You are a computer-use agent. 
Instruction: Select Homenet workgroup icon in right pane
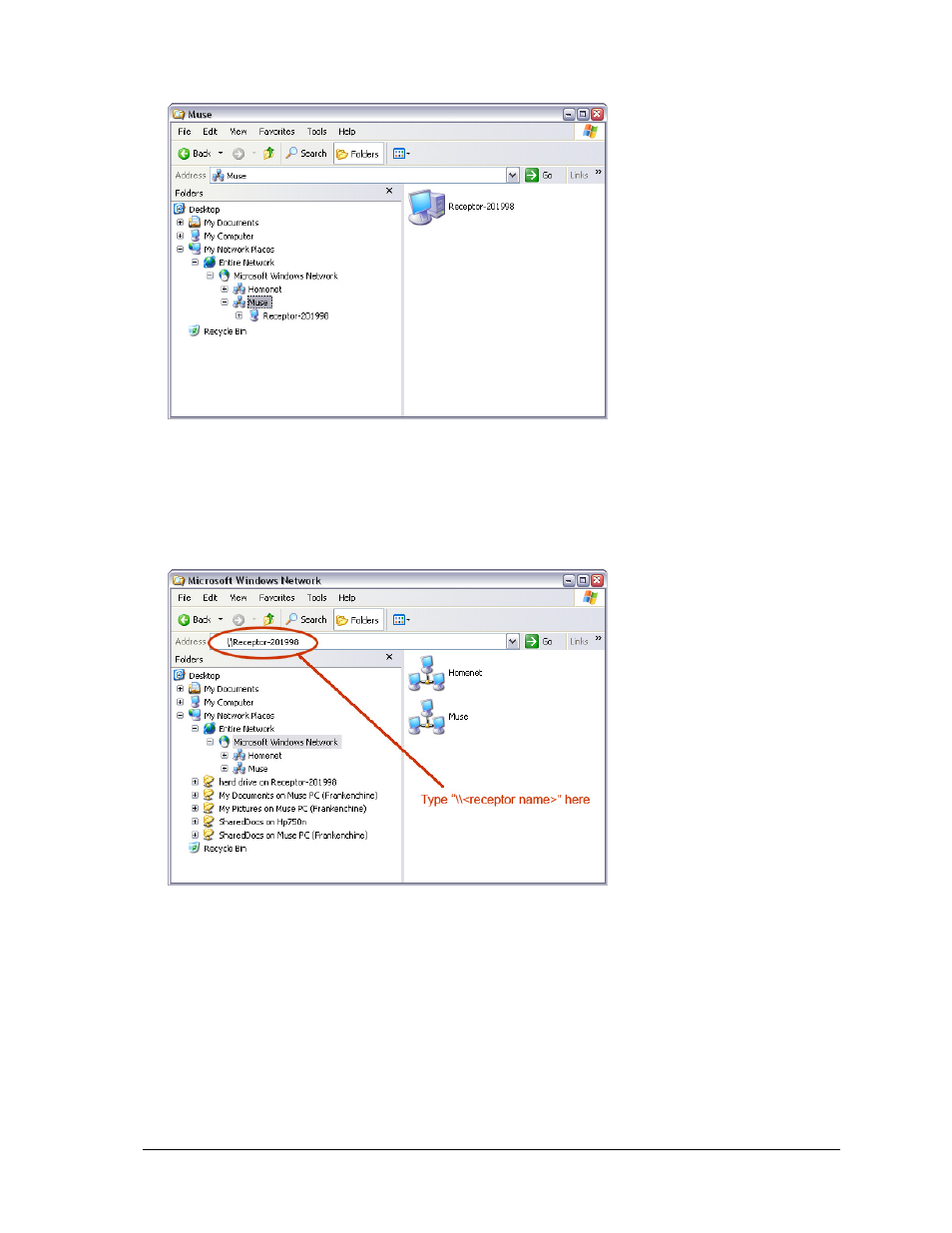pyautogui.click(x=427, y=674)
